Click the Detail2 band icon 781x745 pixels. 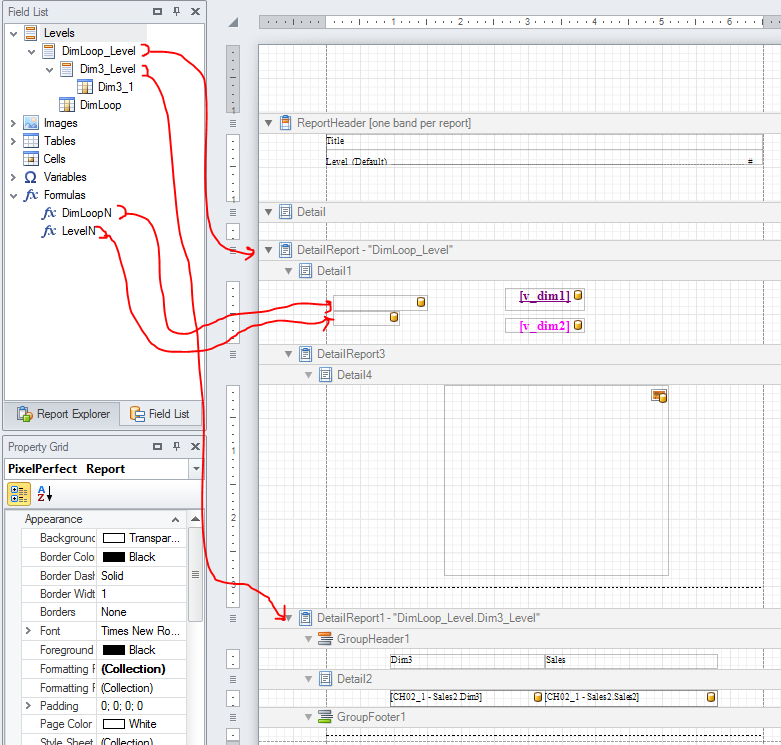point(325,678)
